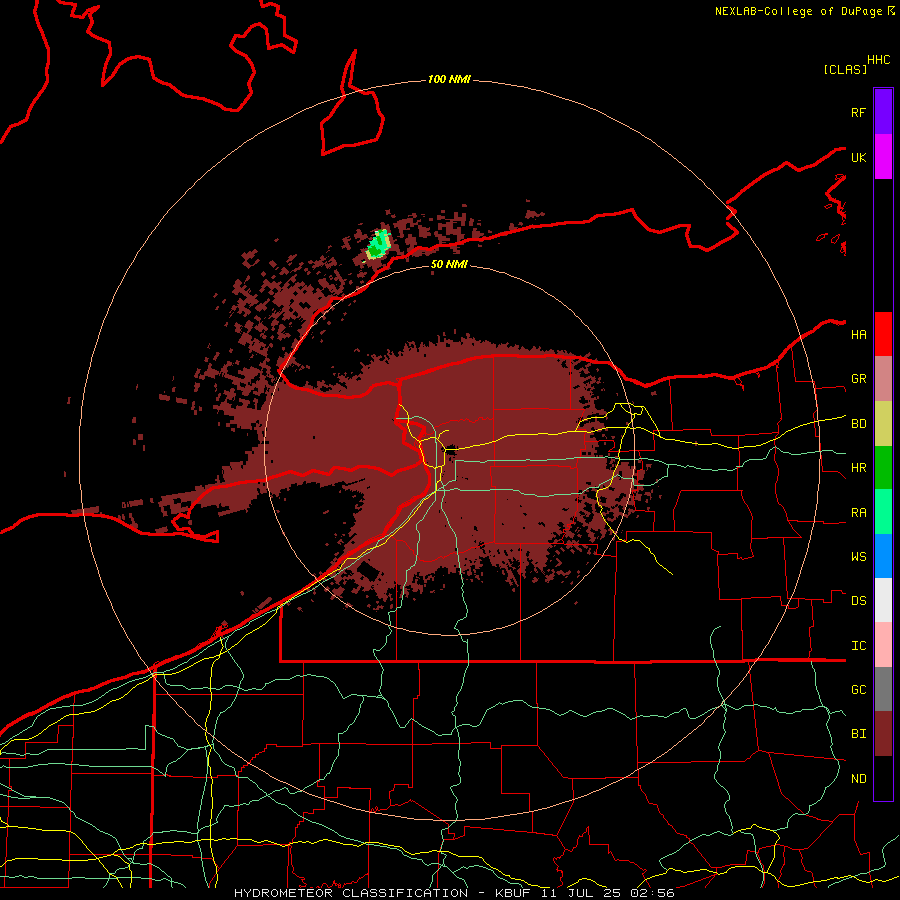Select the WS blue legend block
The image size is (900, 900).
[883, 556]
